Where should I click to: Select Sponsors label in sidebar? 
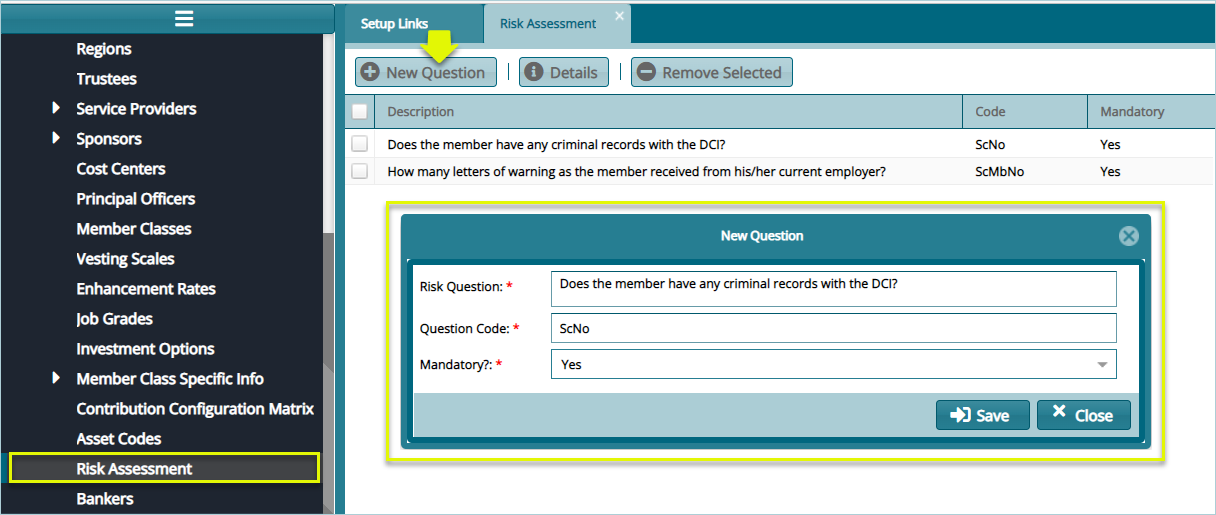click(x=109, y=139)
